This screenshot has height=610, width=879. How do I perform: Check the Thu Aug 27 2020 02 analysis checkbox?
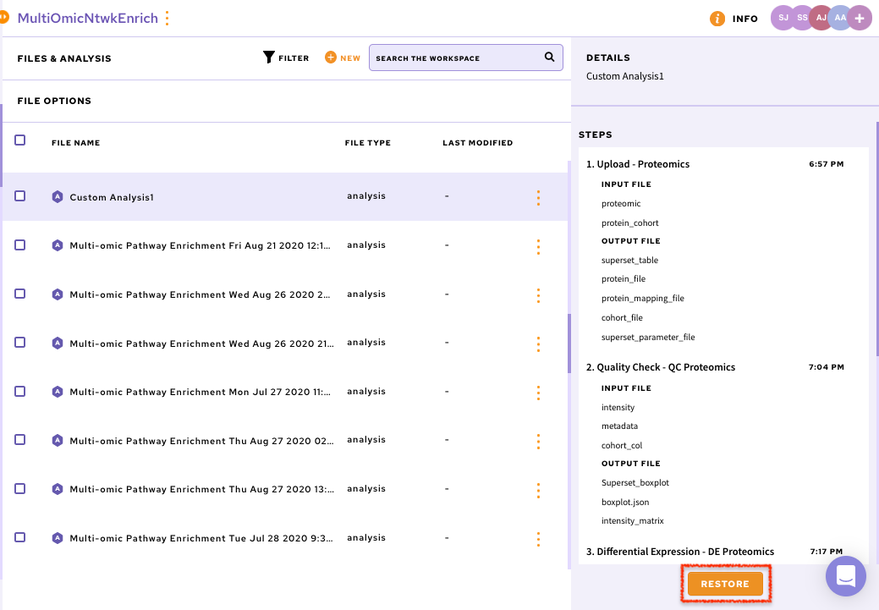pos(20,440)
